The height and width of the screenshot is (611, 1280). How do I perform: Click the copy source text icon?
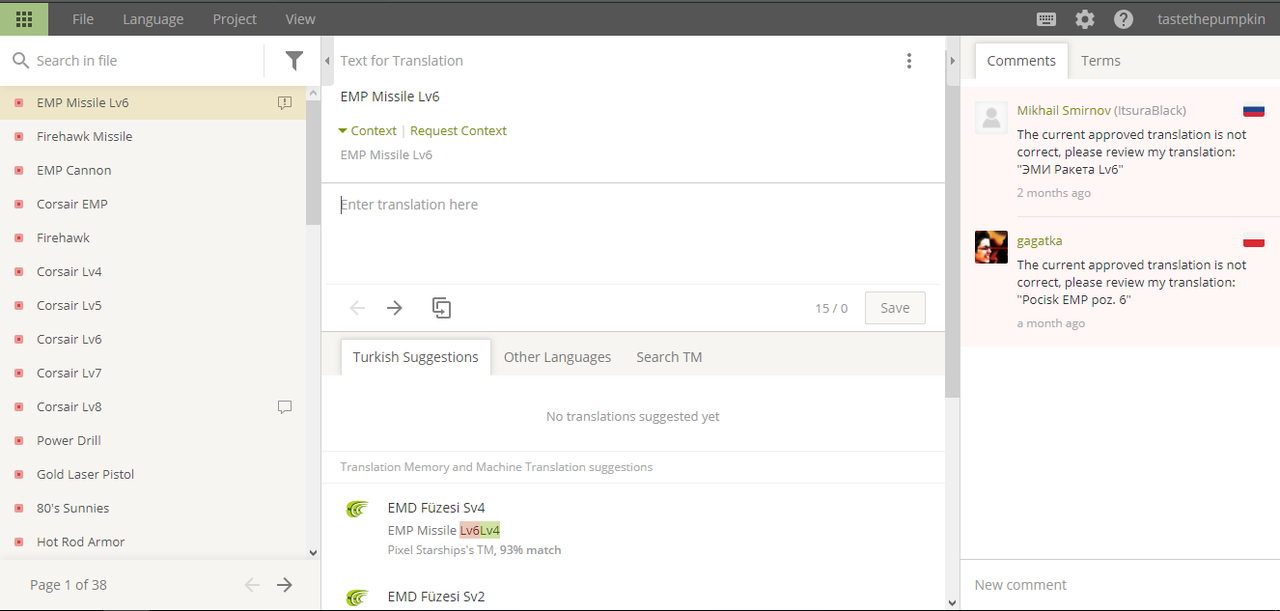(441, 308)
